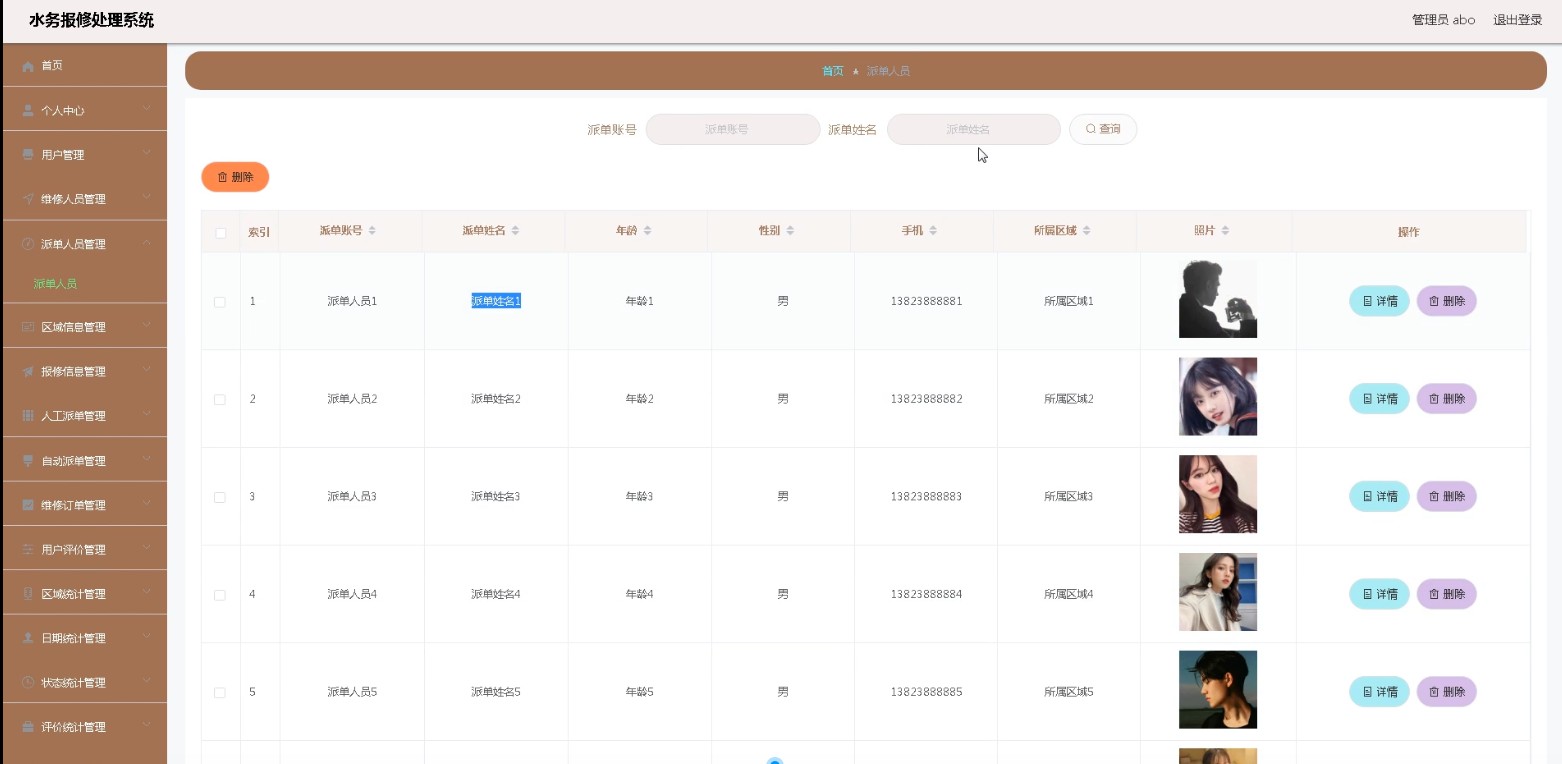The width and height of the screenshot is (1562, 764).
Task: Open the 日期统计管理 menu label
Action: (73, 638)
